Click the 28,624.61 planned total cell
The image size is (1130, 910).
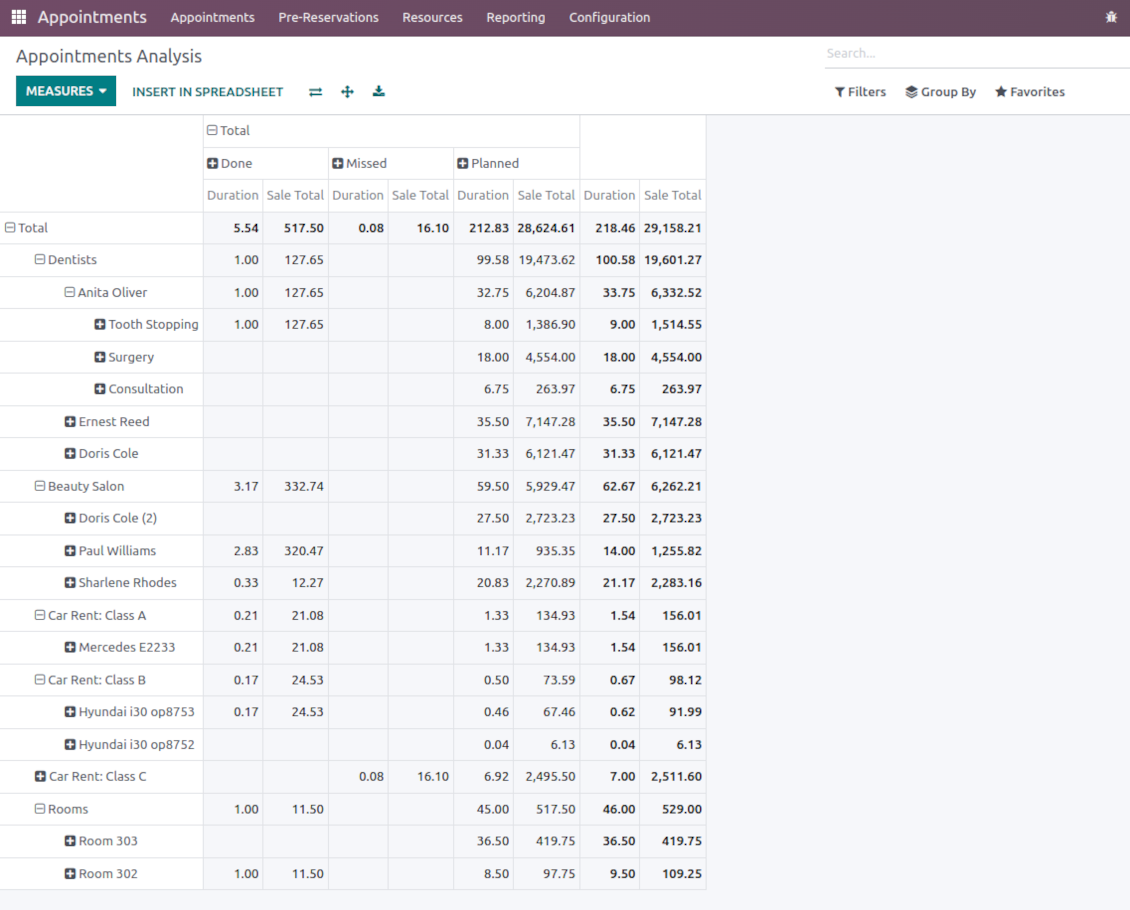click(x=546, y=228)
